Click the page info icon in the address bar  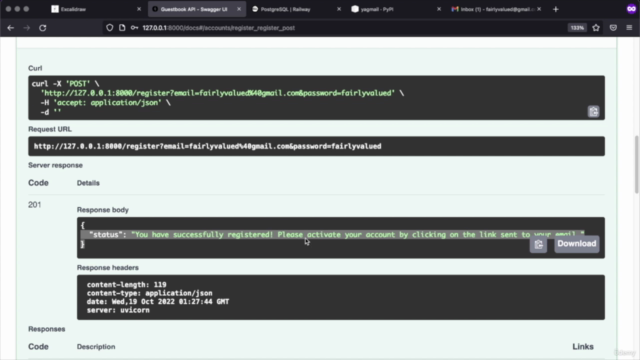(122, 28)
